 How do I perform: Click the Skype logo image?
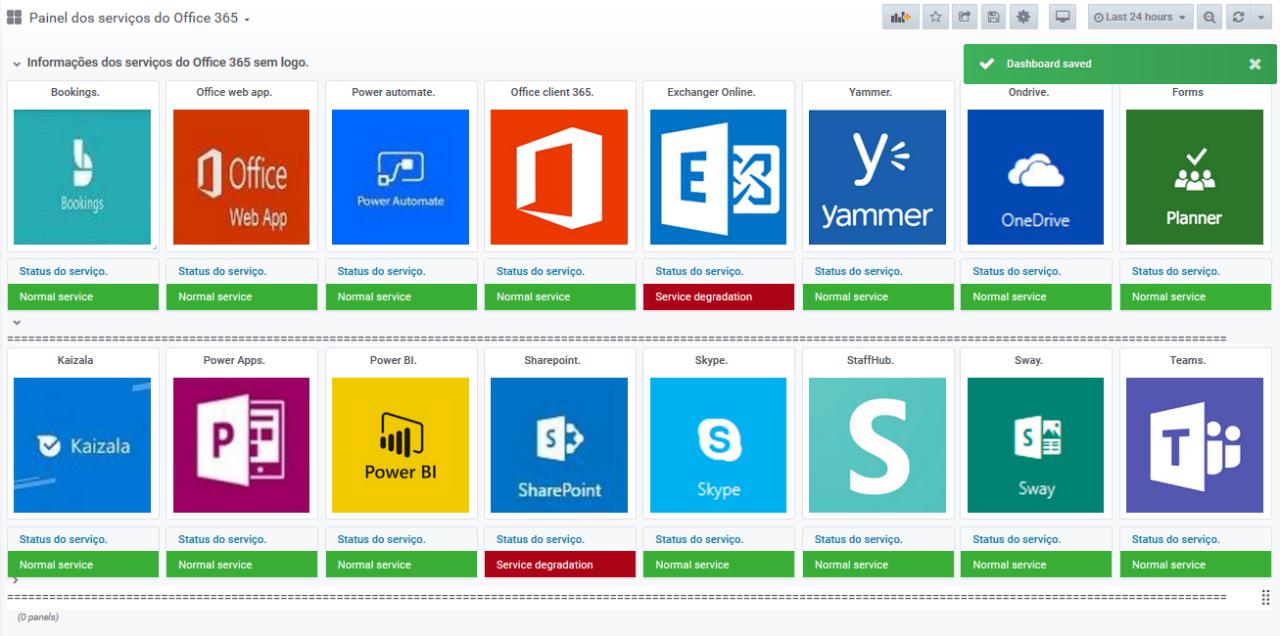[x=718, y=445]
